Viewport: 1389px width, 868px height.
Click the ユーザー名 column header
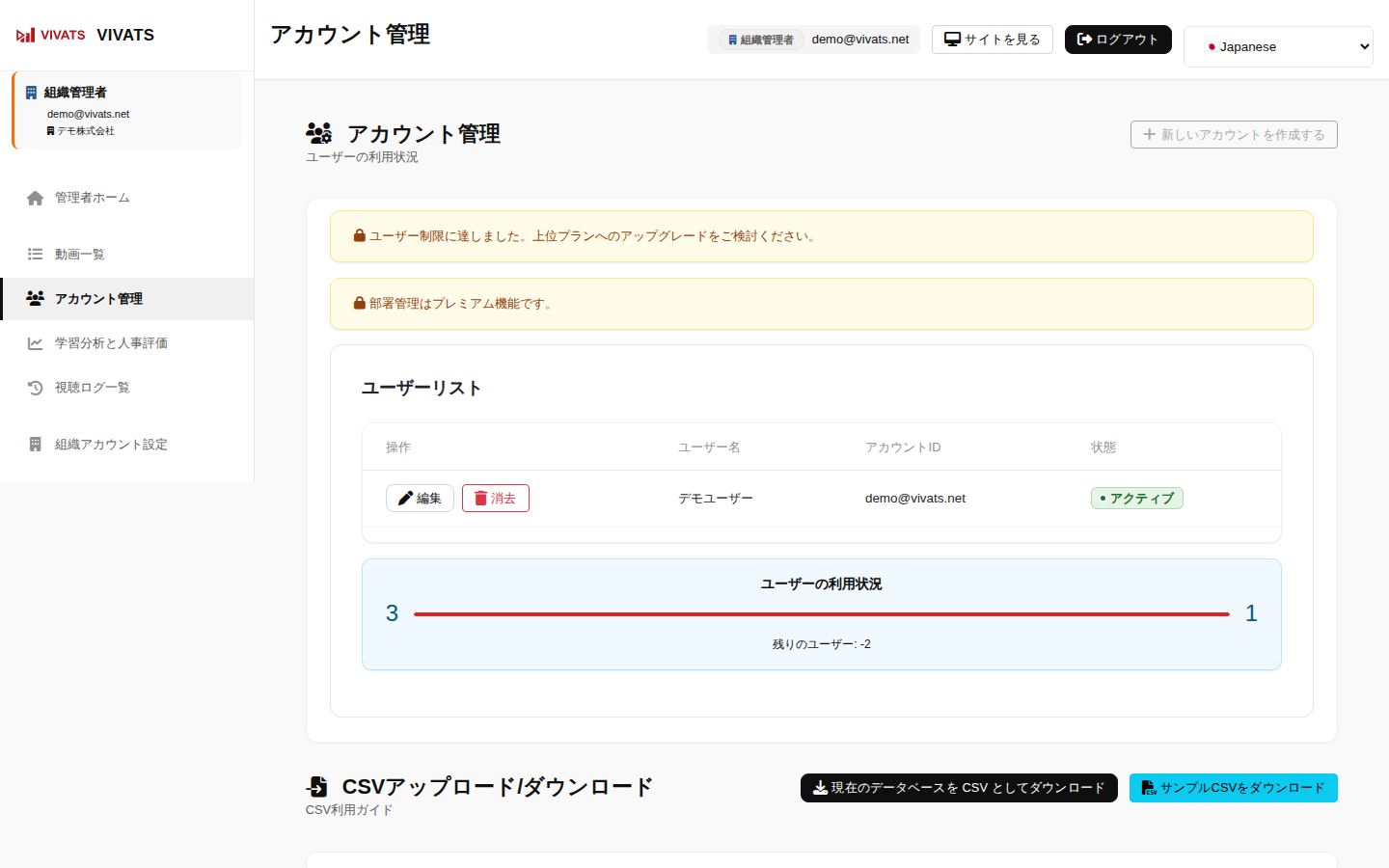tap(709, 448)
